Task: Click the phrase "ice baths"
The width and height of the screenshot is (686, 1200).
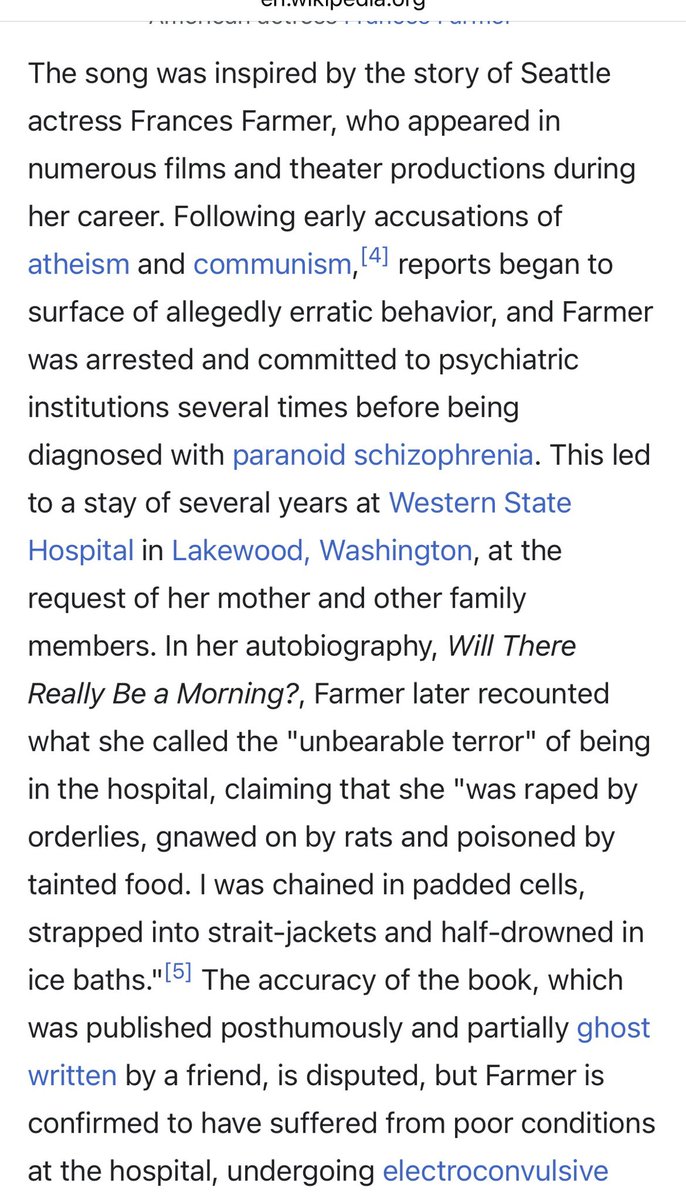Action: pyautogui.click(x=93, y=980)
